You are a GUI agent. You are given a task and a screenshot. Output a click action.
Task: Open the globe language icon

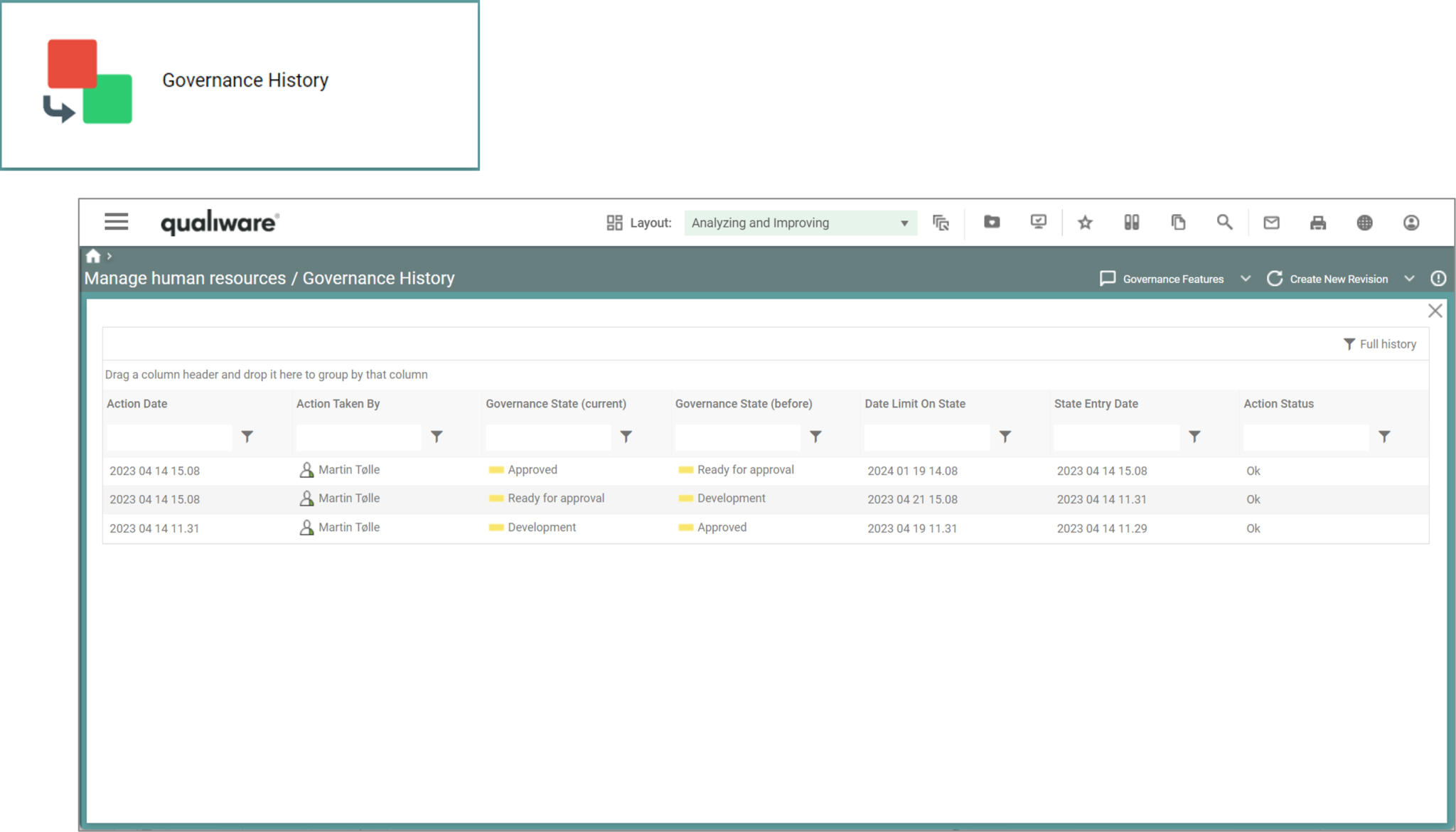tap(1364, 223)
